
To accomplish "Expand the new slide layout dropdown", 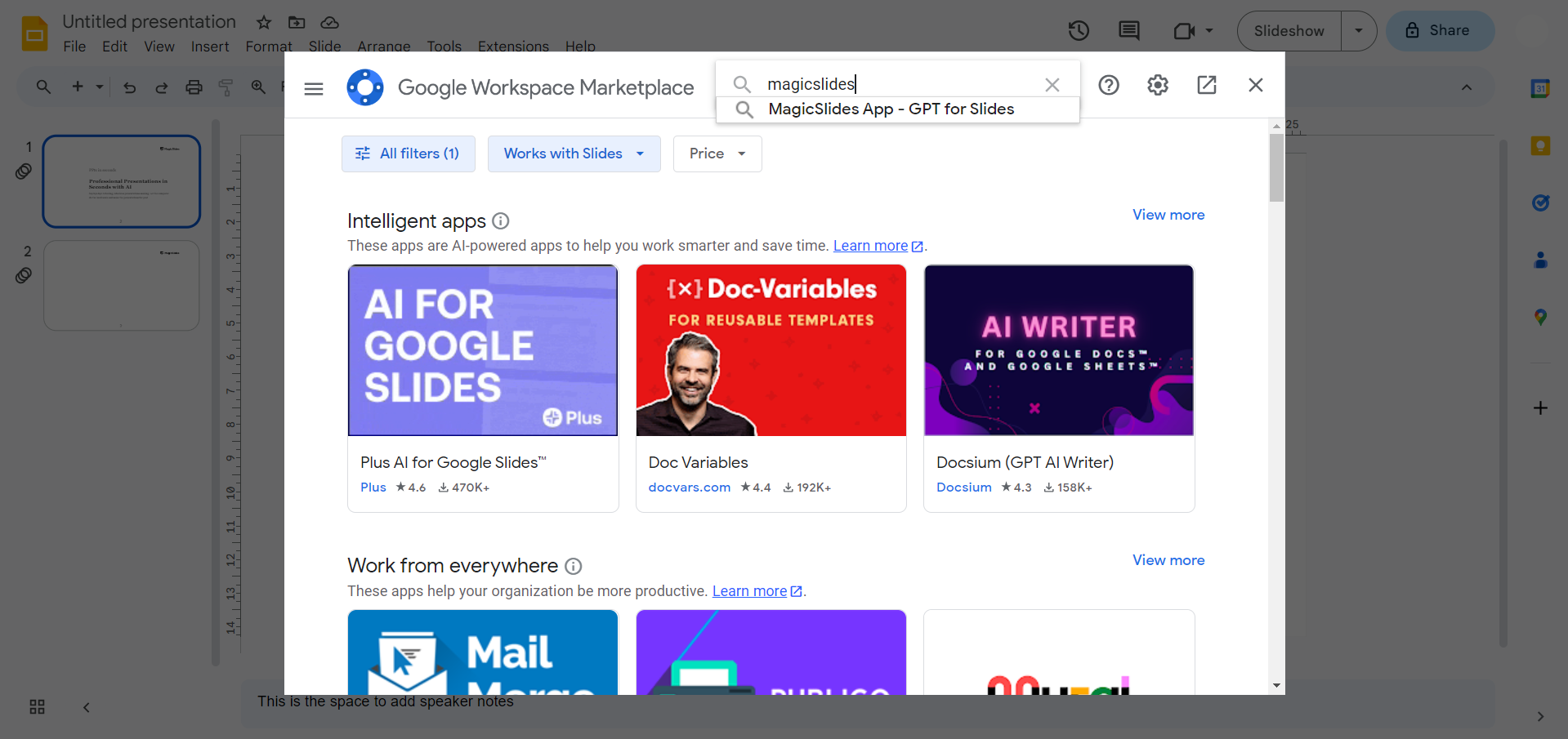I will (100, 87).
